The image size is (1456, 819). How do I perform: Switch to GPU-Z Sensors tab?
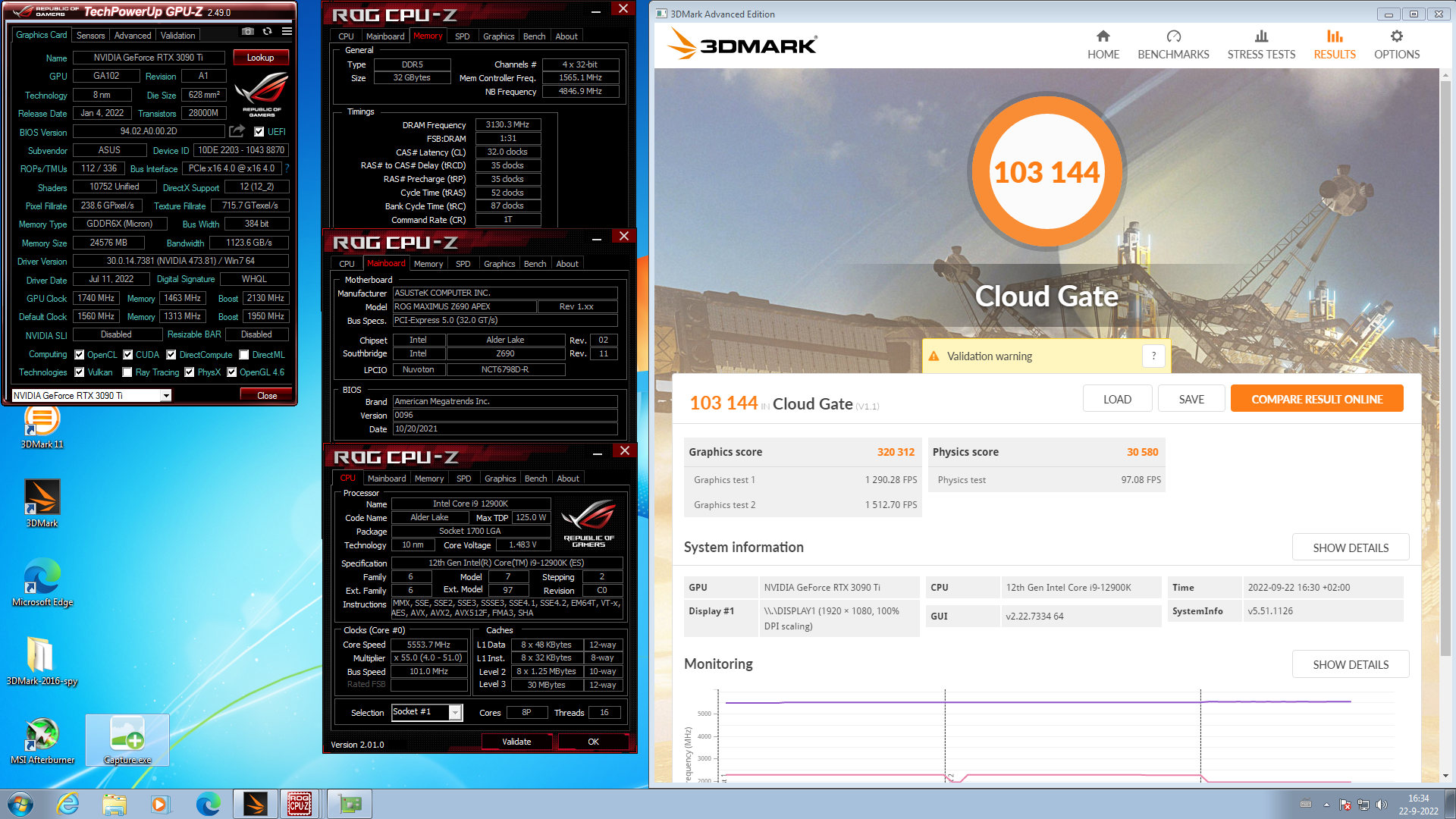click(90, 36)
